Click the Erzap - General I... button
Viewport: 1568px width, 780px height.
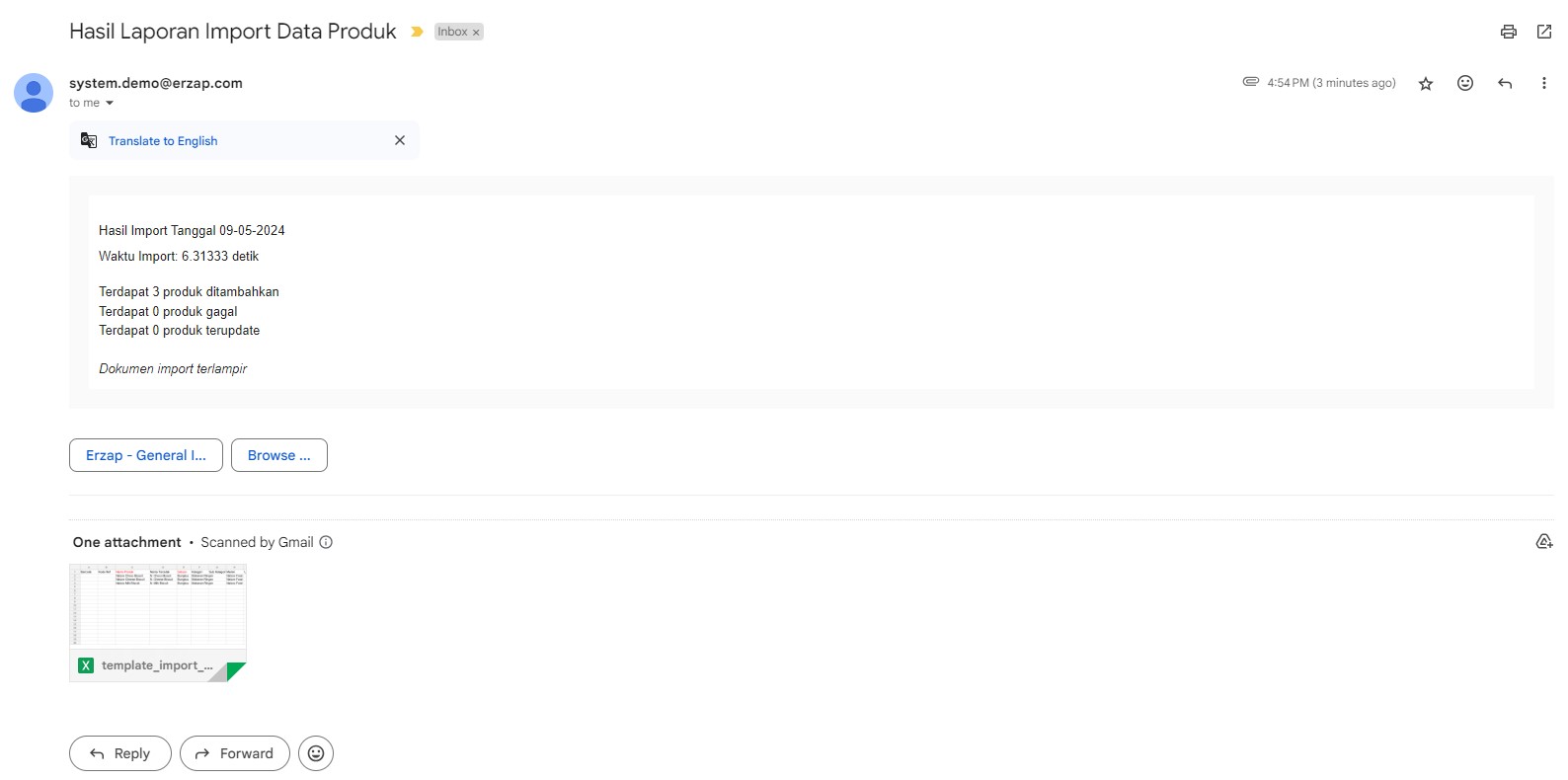click(x=146, y=455)
